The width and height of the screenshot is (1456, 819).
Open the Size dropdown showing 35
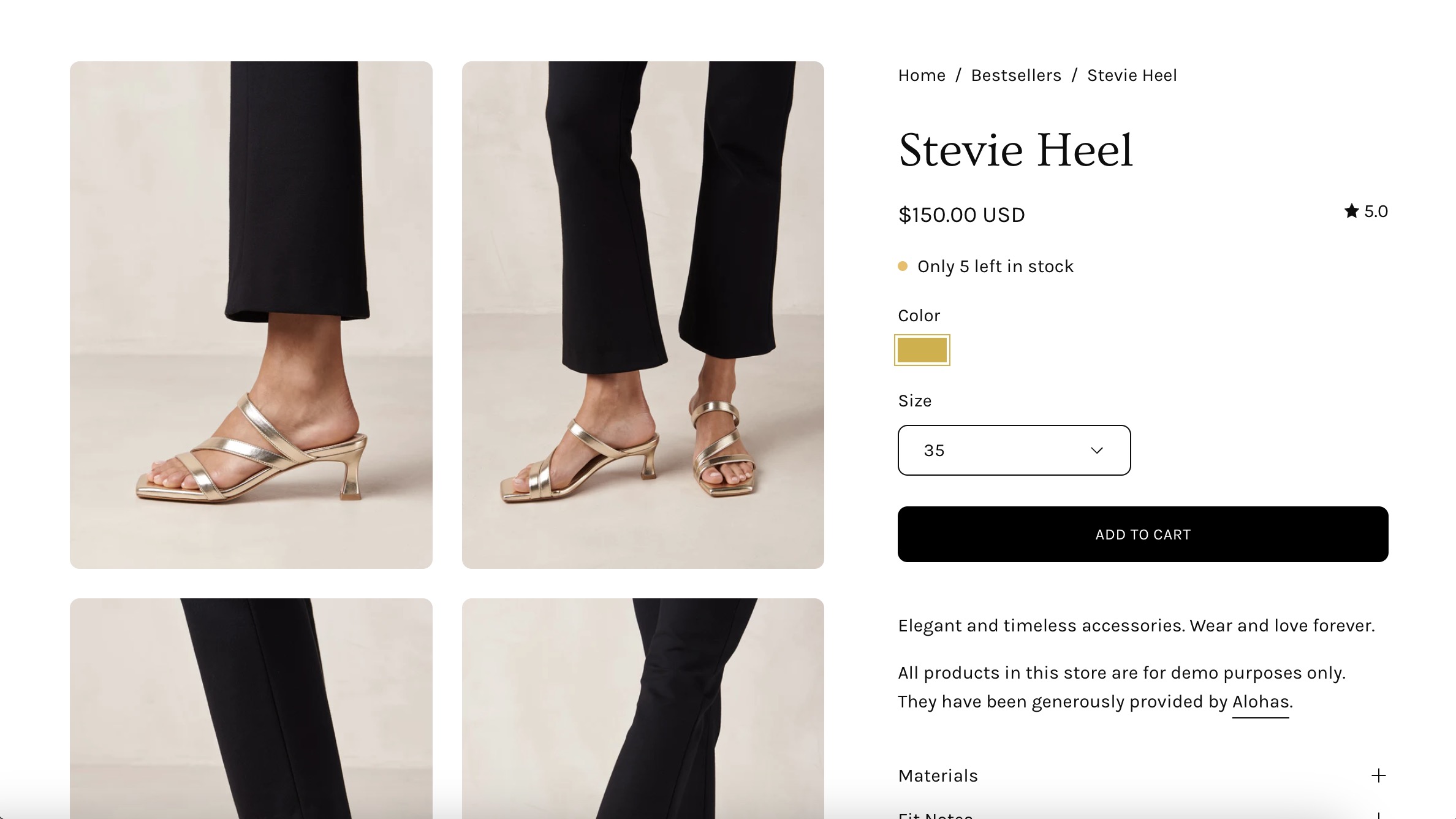click(x=1014, y=451)
